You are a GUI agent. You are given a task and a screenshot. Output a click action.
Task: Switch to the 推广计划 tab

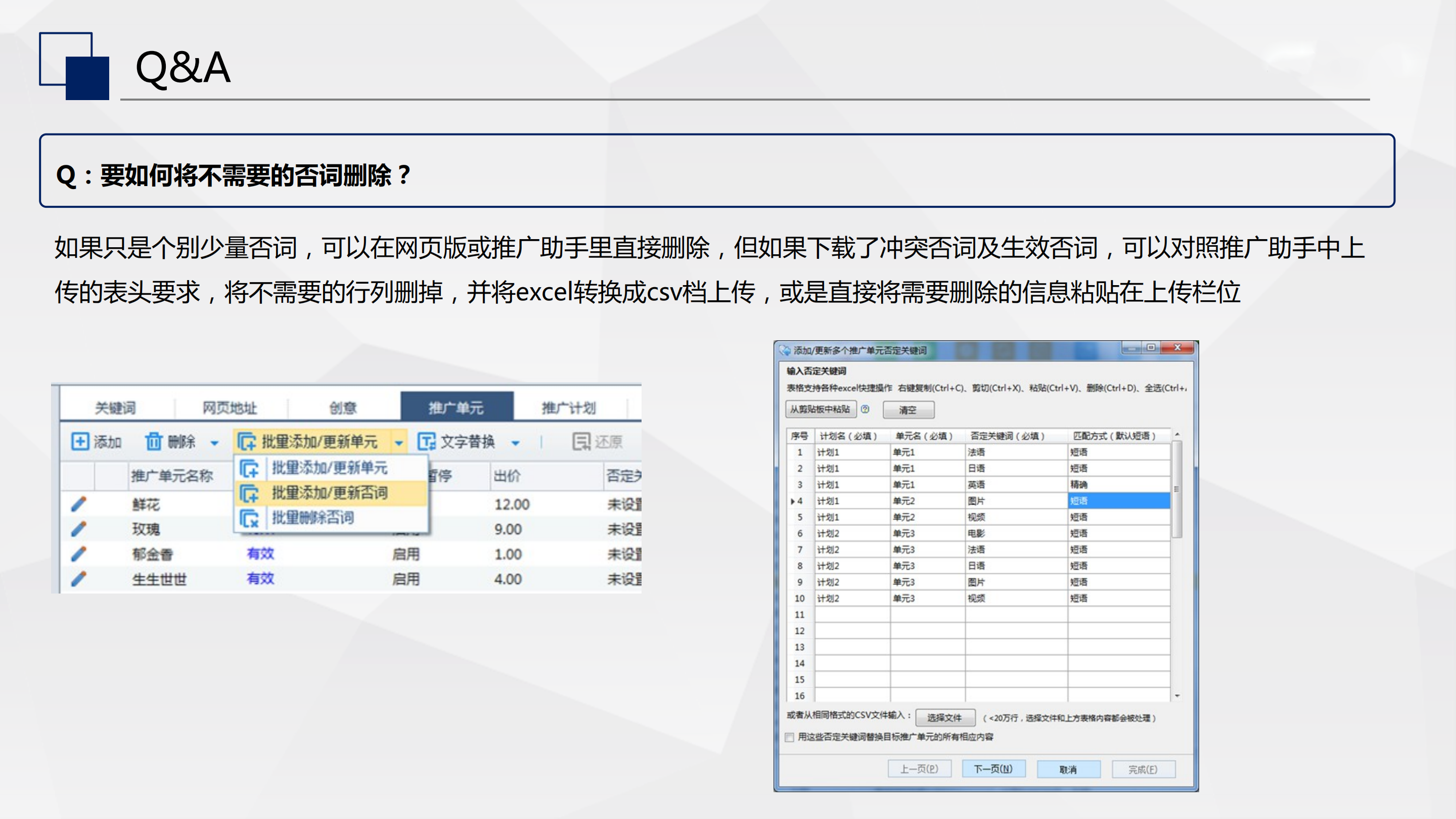[569, 407]
